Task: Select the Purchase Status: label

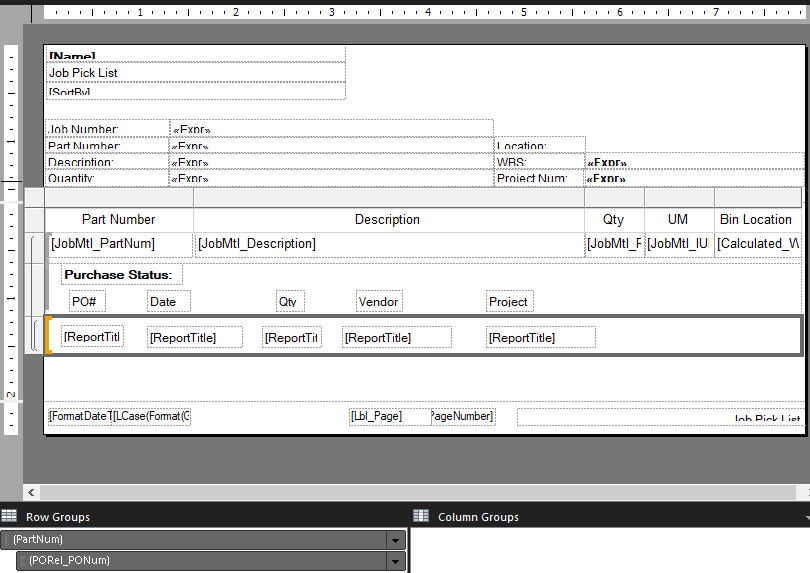Action: (122, 275)
